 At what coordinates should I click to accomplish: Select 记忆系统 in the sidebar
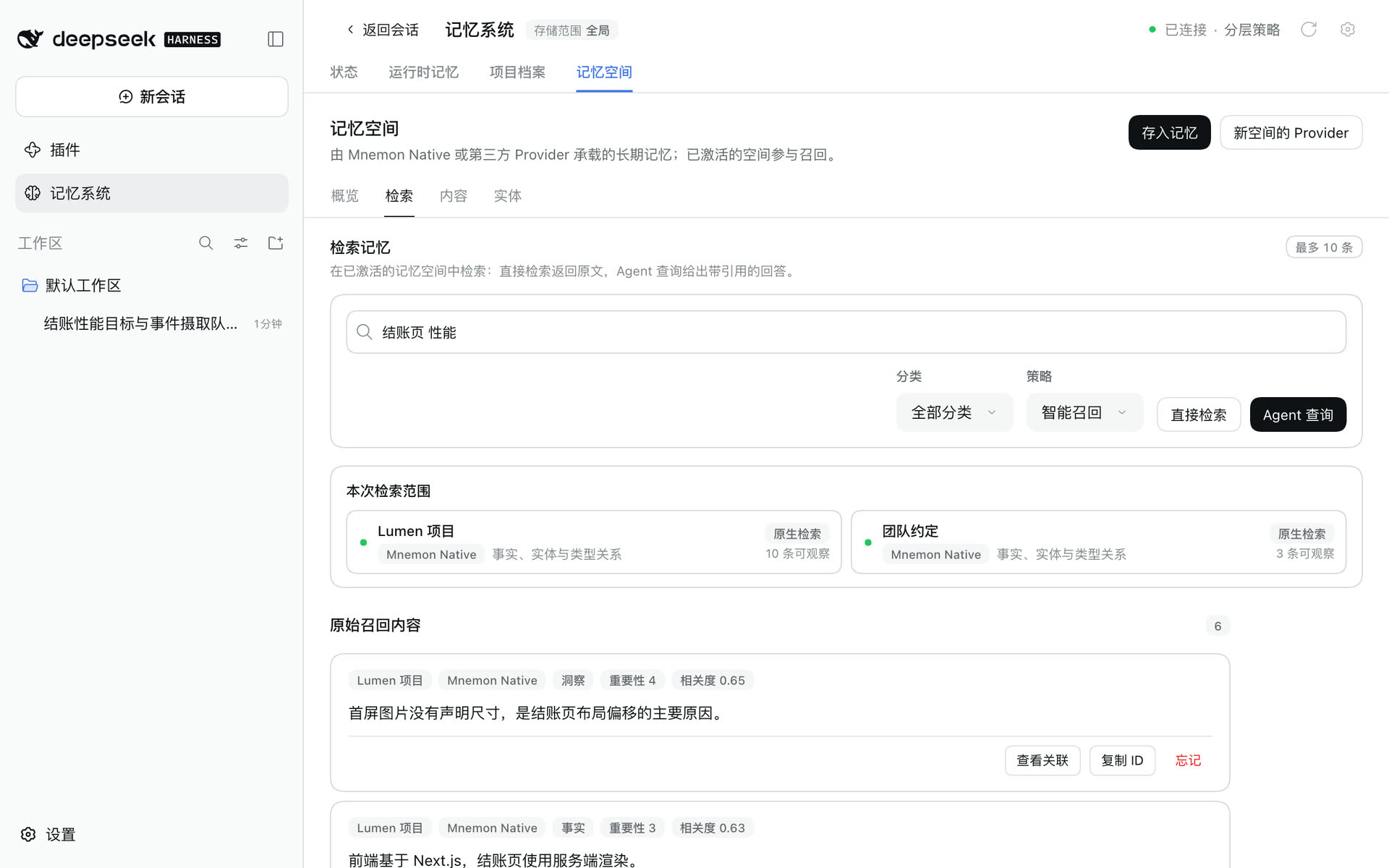pyautogui.click(x=152, y=193)
